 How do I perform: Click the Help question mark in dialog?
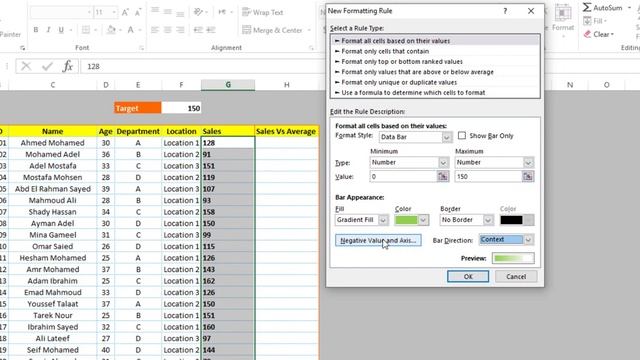coord(505,11)
